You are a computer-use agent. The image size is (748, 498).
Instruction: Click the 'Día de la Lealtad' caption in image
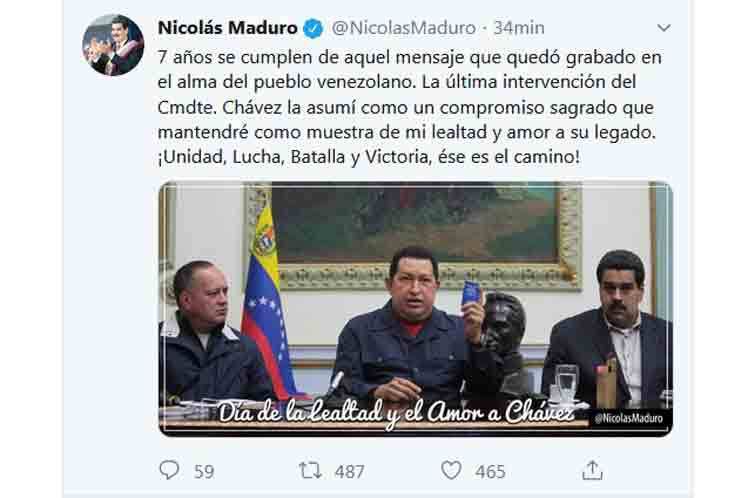[396, 412]
